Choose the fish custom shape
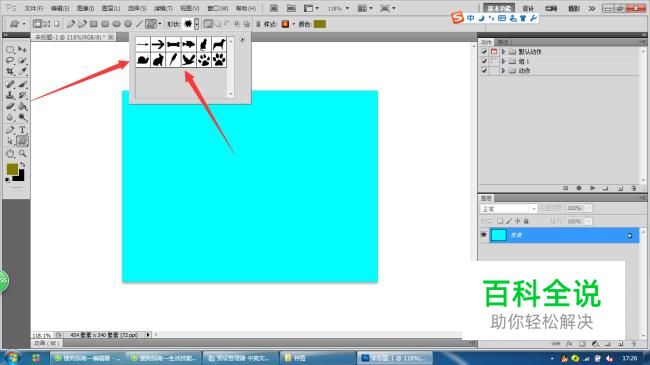The image size is (650, 365). pyautogui.click(x=189, y=44)
